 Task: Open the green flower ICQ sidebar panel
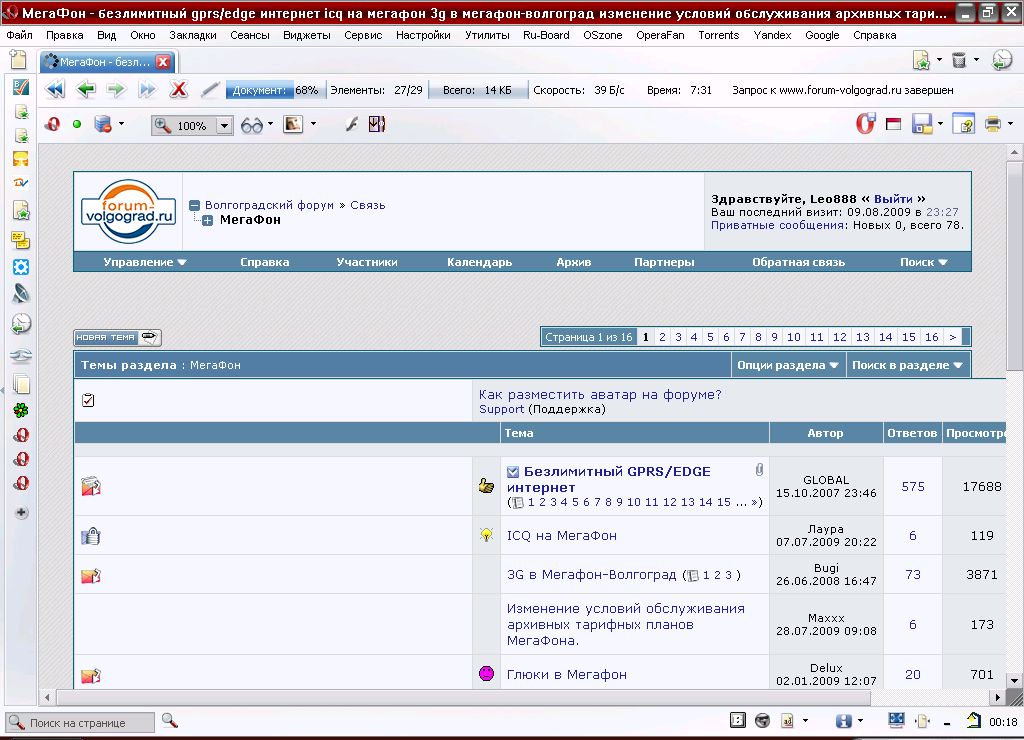pyautogui.click(x=21, y=410)
